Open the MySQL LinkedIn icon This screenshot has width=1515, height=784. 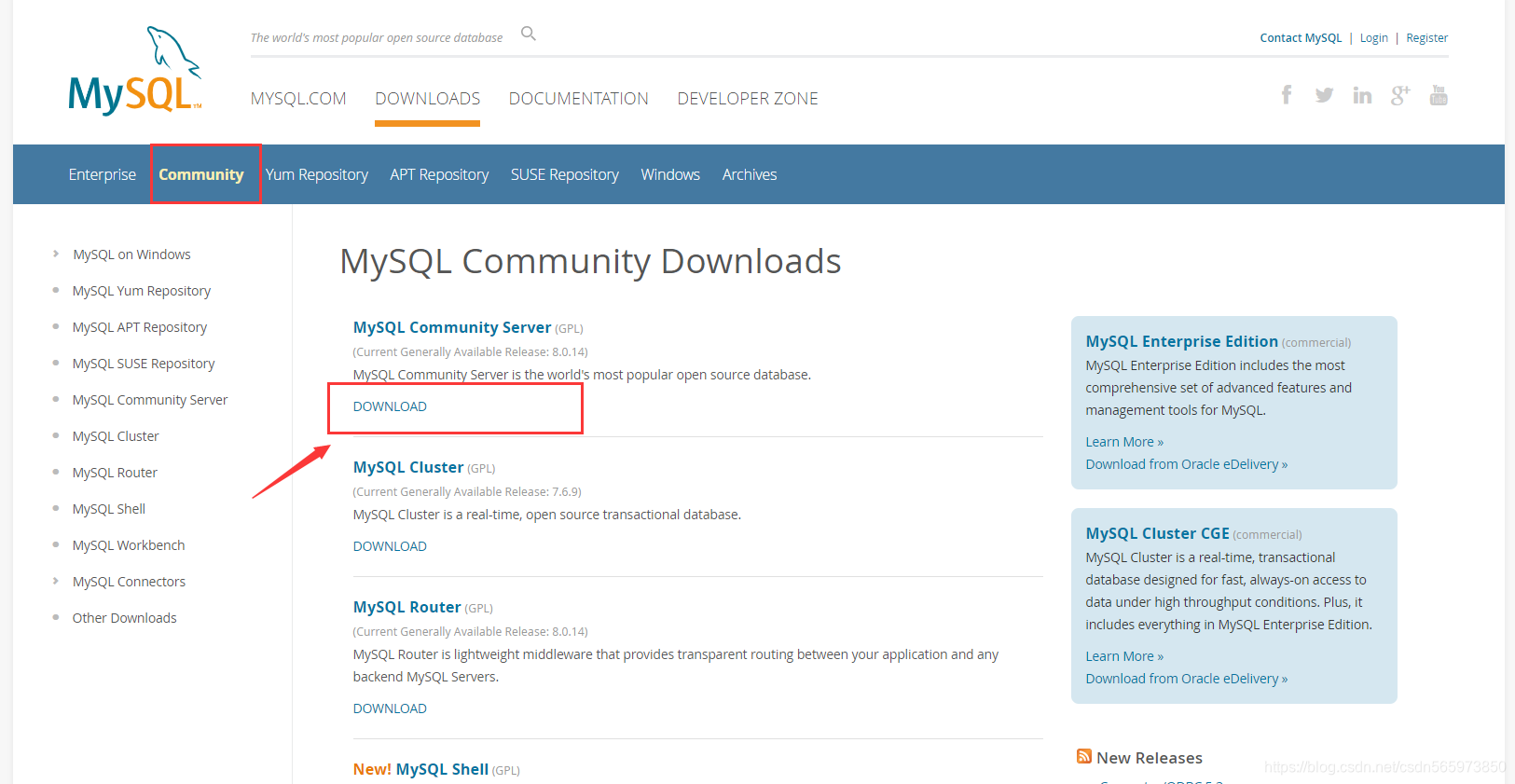click(1362, 95)
